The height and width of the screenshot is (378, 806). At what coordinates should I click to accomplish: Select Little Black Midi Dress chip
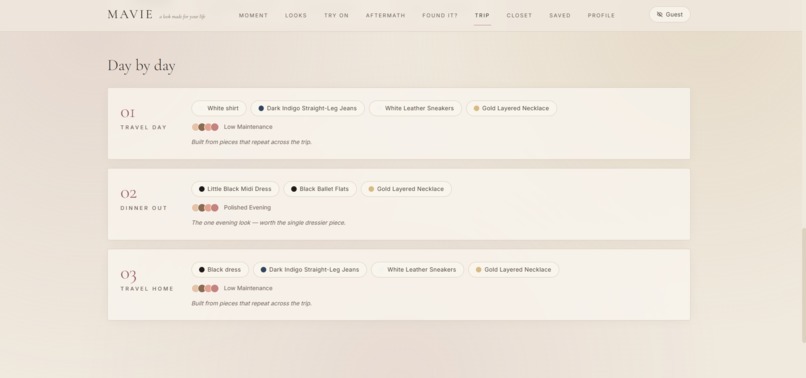click(235, 189)
